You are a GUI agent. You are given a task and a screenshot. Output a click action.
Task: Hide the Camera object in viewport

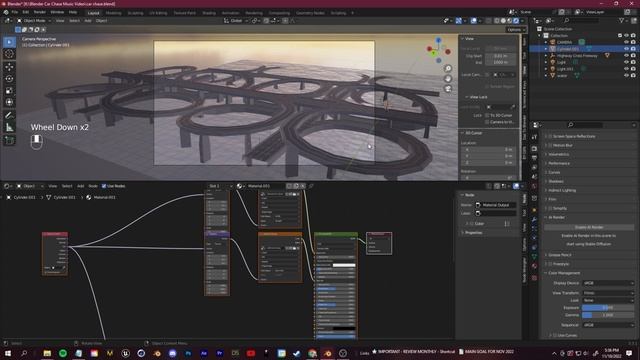[x=626, y=42]
